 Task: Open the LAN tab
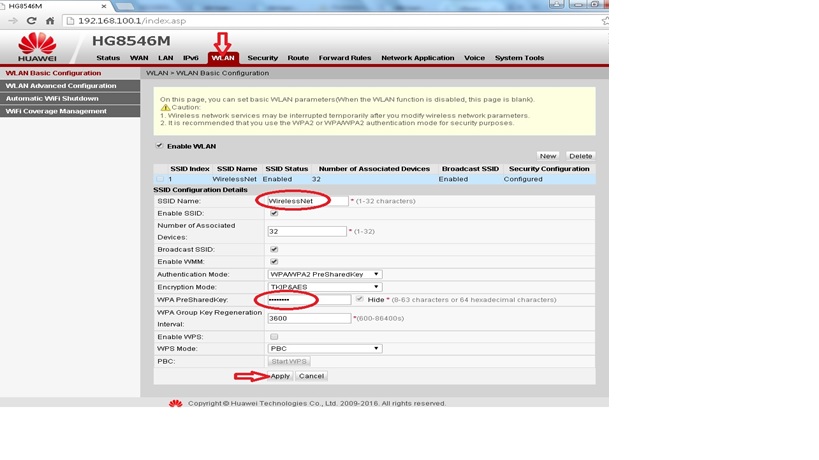(166, 58)
